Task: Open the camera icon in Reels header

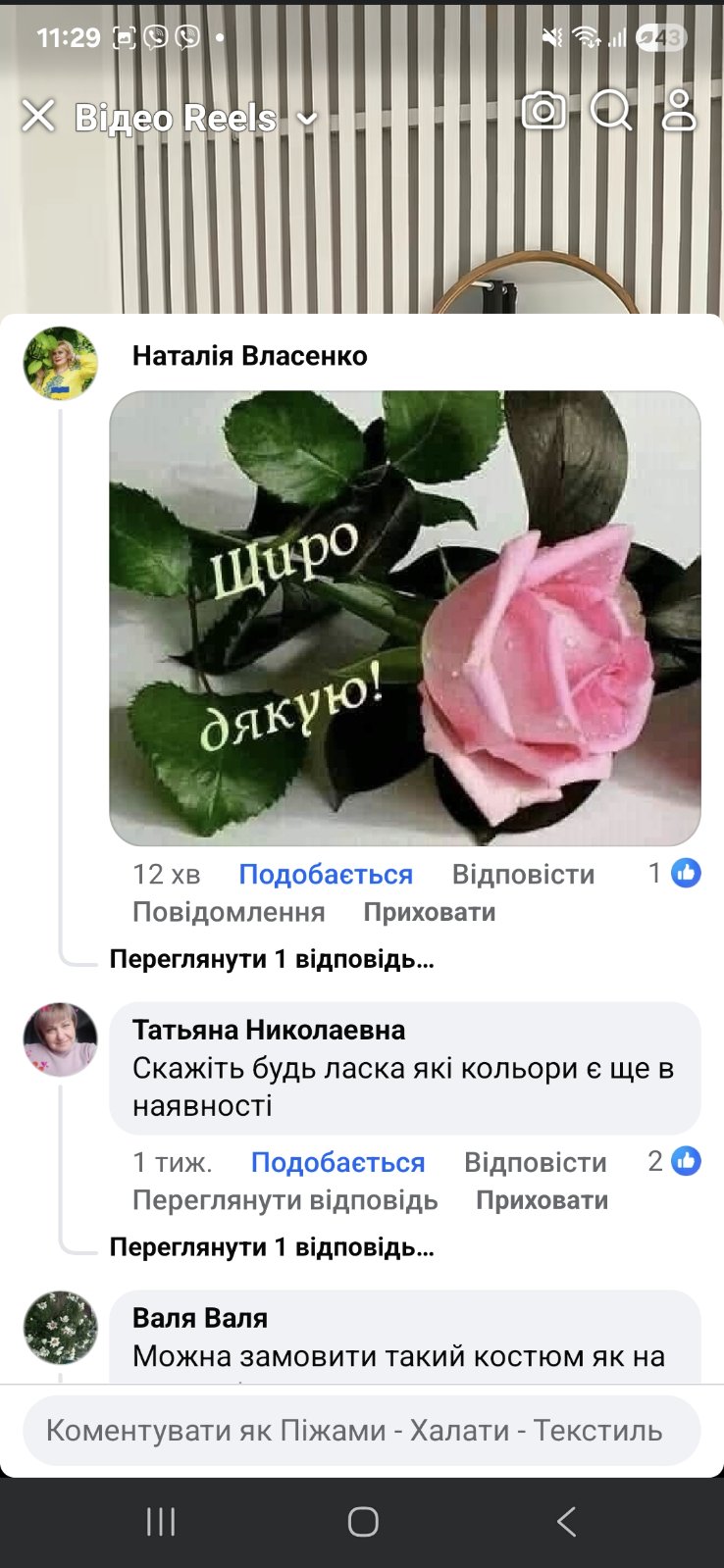Action: click(x=543, y=111)
